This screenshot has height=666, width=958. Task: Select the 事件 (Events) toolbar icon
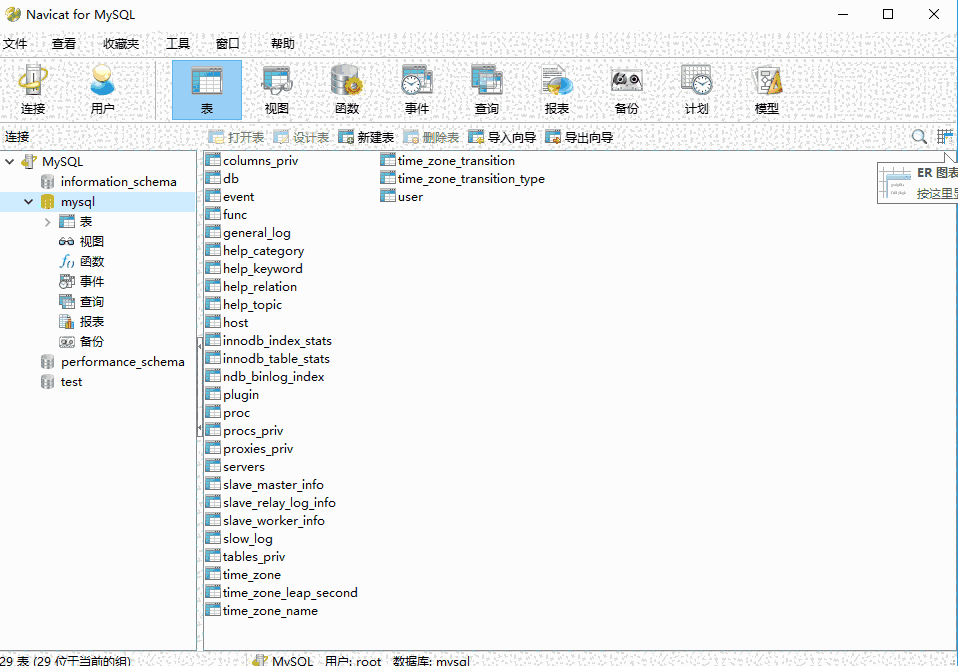(416, 89)
